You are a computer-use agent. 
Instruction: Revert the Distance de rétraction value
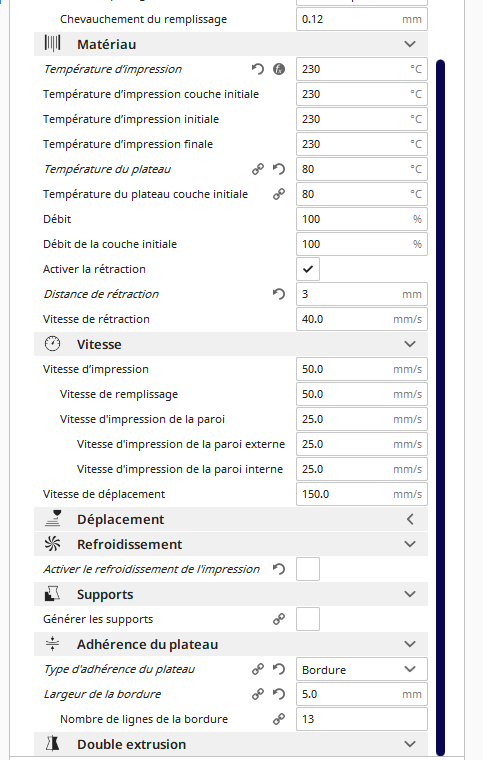click(279, 294)
